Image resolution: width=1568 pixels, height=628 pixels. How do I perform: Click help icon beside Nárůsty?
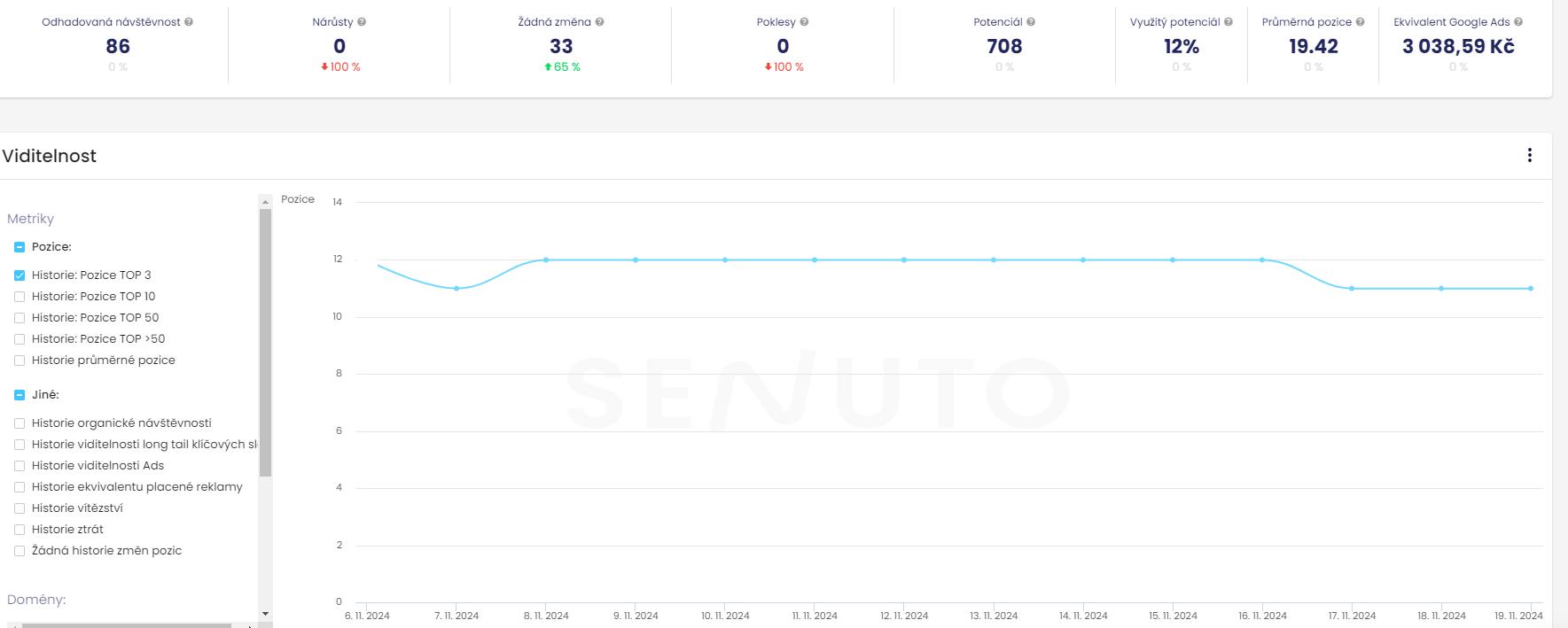click(x=362, y=22)
